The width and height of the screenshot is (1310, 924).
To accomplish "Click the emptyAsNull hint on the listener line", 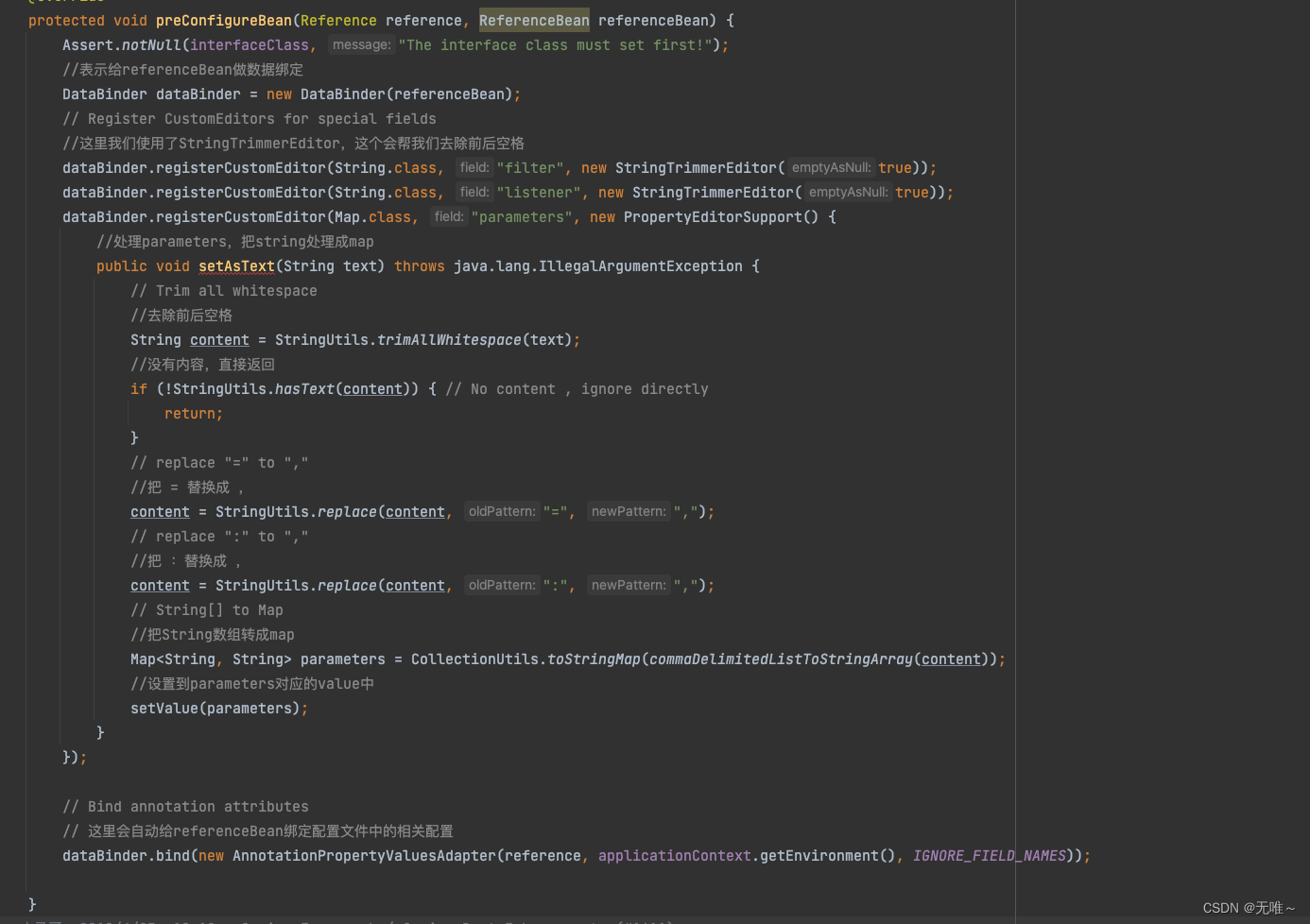I will point(849,192).
